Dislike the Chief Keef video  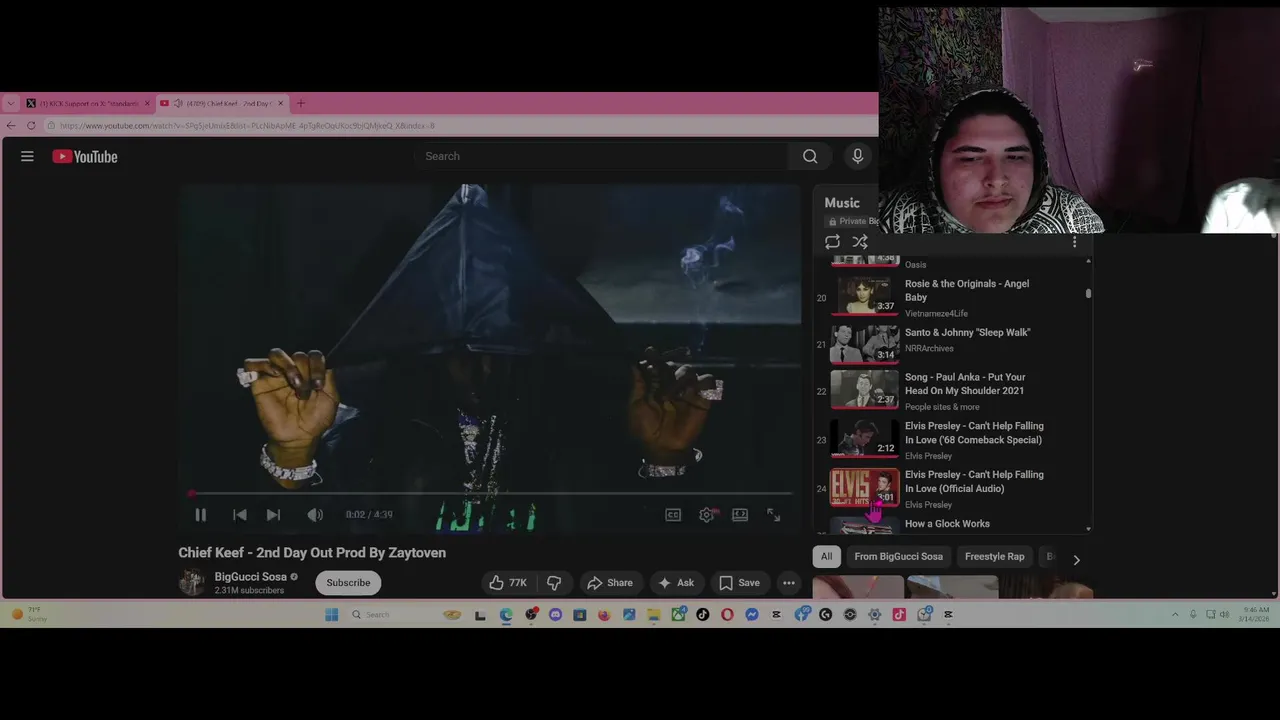tap(554, 583)
